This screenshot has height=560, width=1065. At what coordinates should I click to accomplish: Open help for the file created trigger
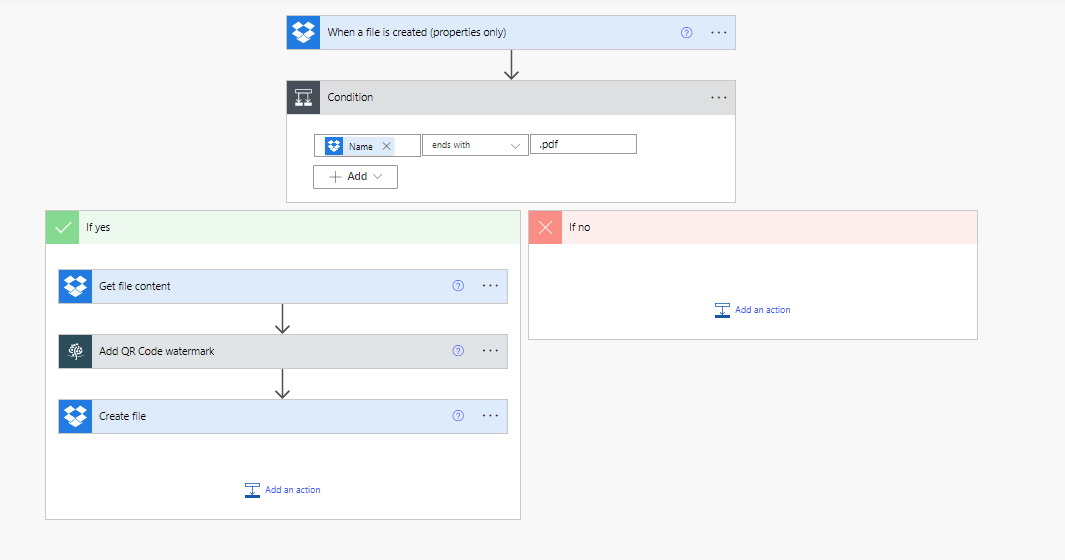click(x=686, y=32)
